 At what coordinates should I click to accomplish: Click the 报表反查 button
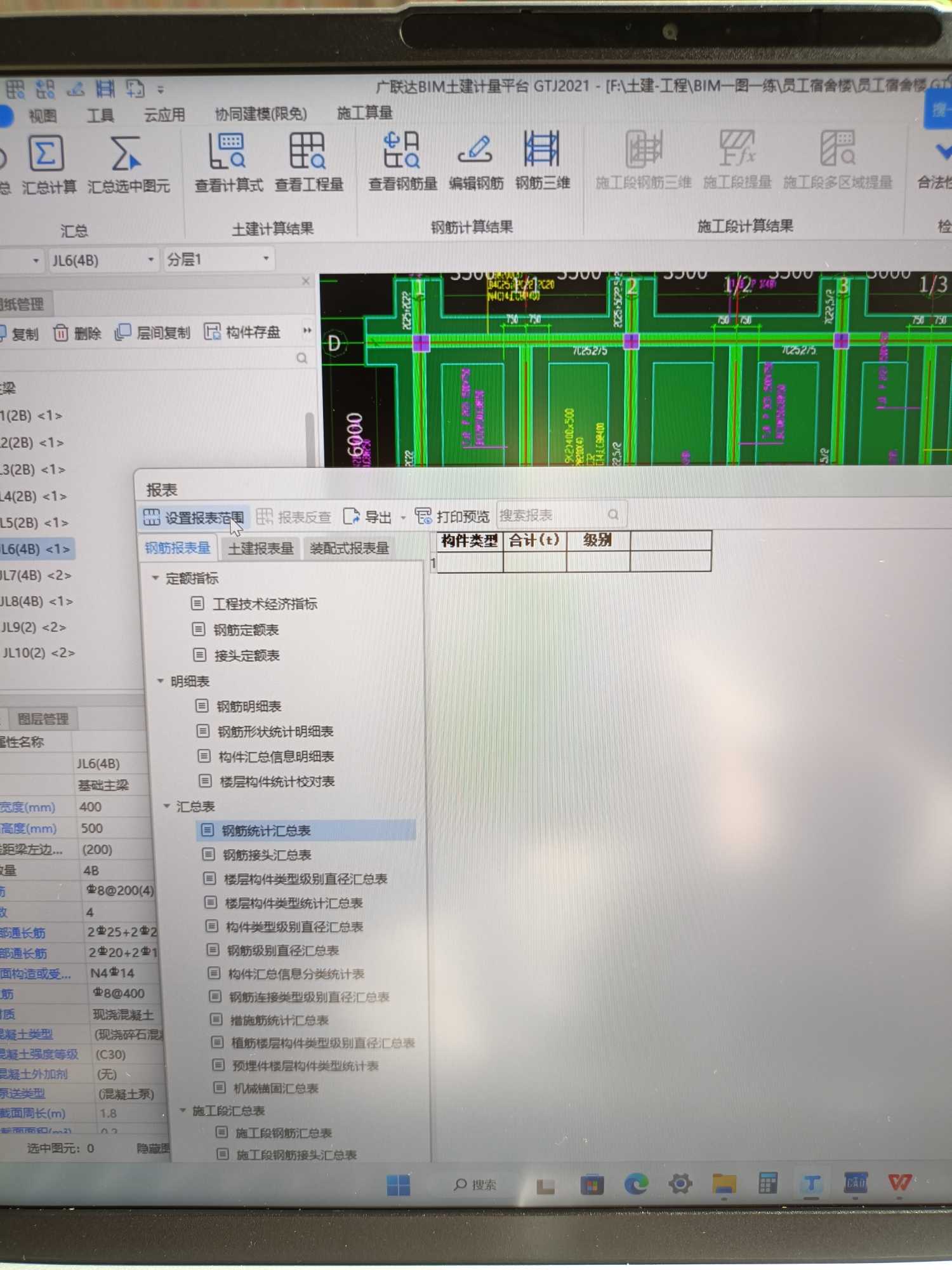(x=294, y=517)
